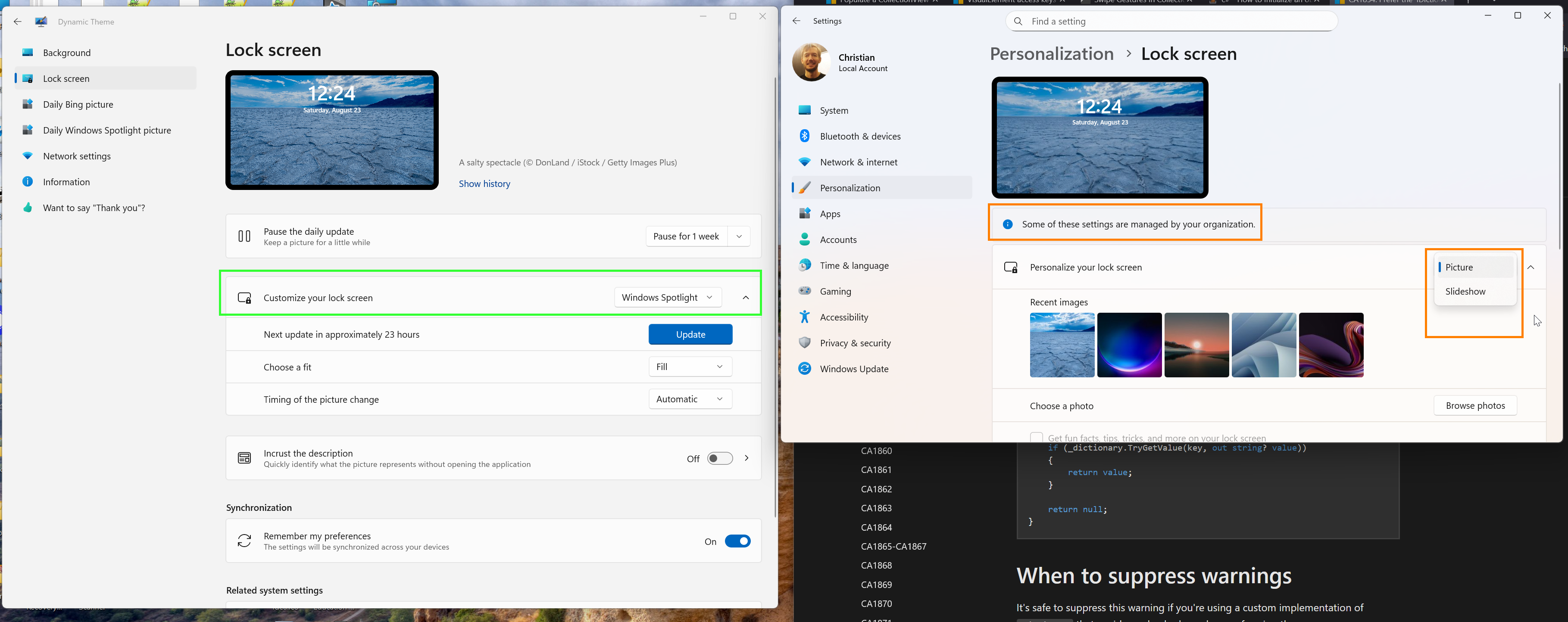Click the Time & language icon

(x=805, y=265)
